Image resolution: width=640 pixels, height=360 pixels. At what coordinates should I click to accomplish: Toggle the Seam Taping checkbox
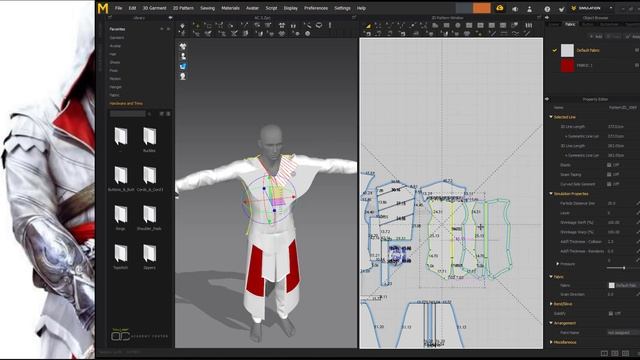609,174
